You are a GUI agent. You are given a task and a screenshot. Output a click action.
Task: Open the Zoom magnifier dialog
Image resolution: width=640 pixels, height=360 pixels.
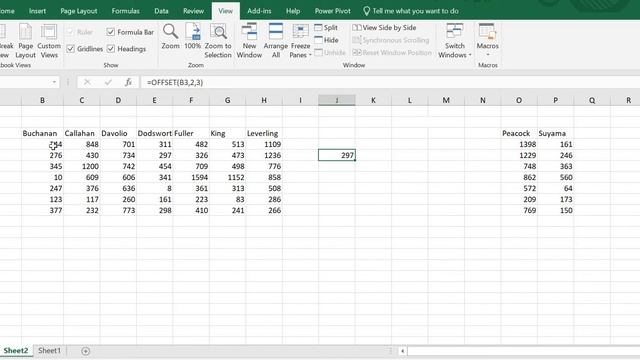pos(170,37)
